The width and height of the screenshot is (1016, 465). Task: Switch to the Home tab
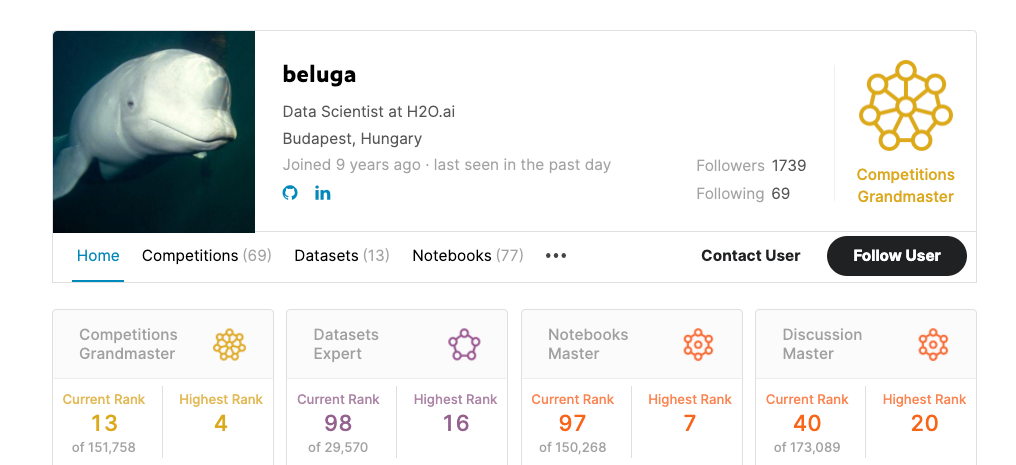(98, 256)
